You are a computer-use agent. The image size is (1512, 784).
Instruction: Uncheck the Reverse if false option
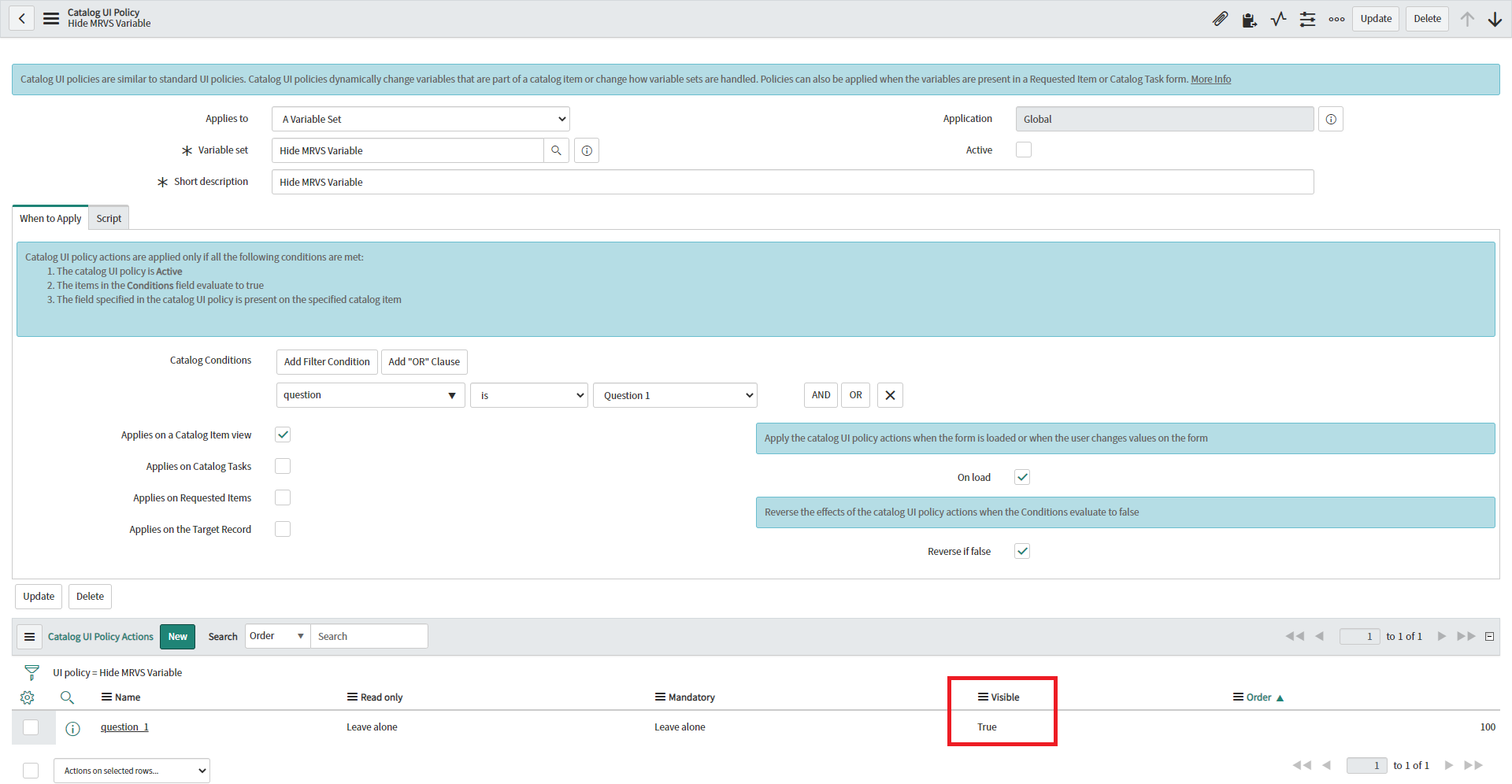[x=1021, y=550]
